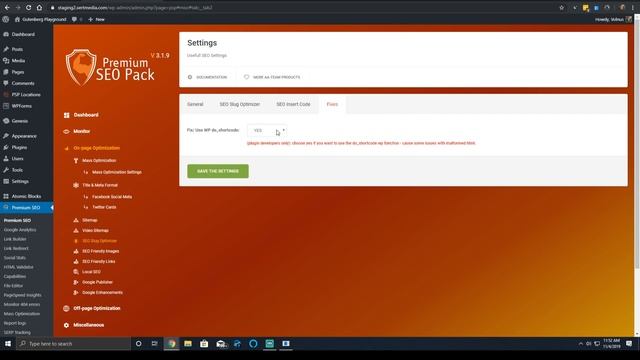Open Gutenberg Playground site link
640x360 pixels.
[40, 19]
